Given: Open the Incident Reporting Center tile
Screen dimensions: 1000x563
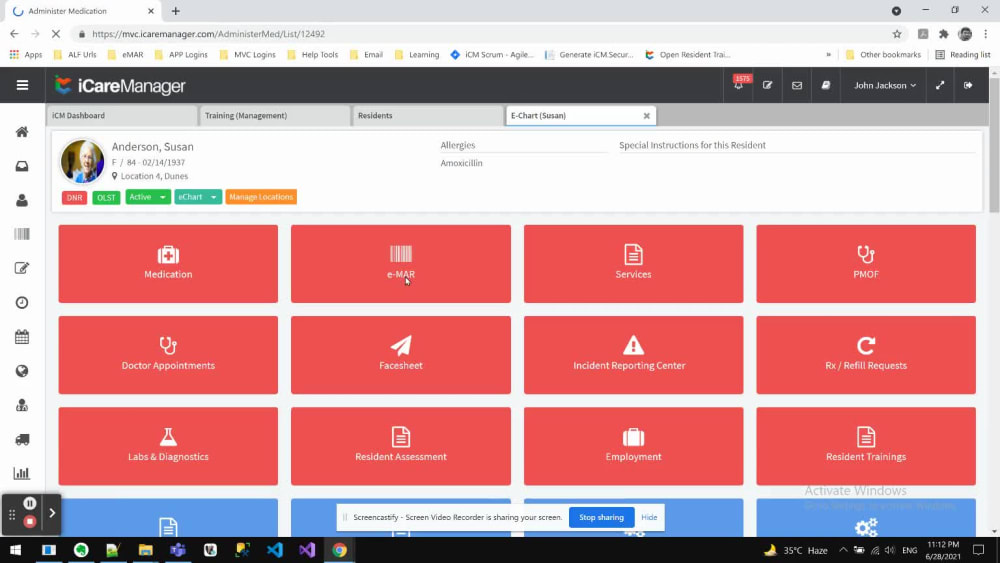Looking at the screenshot, I should click(633, 355).
